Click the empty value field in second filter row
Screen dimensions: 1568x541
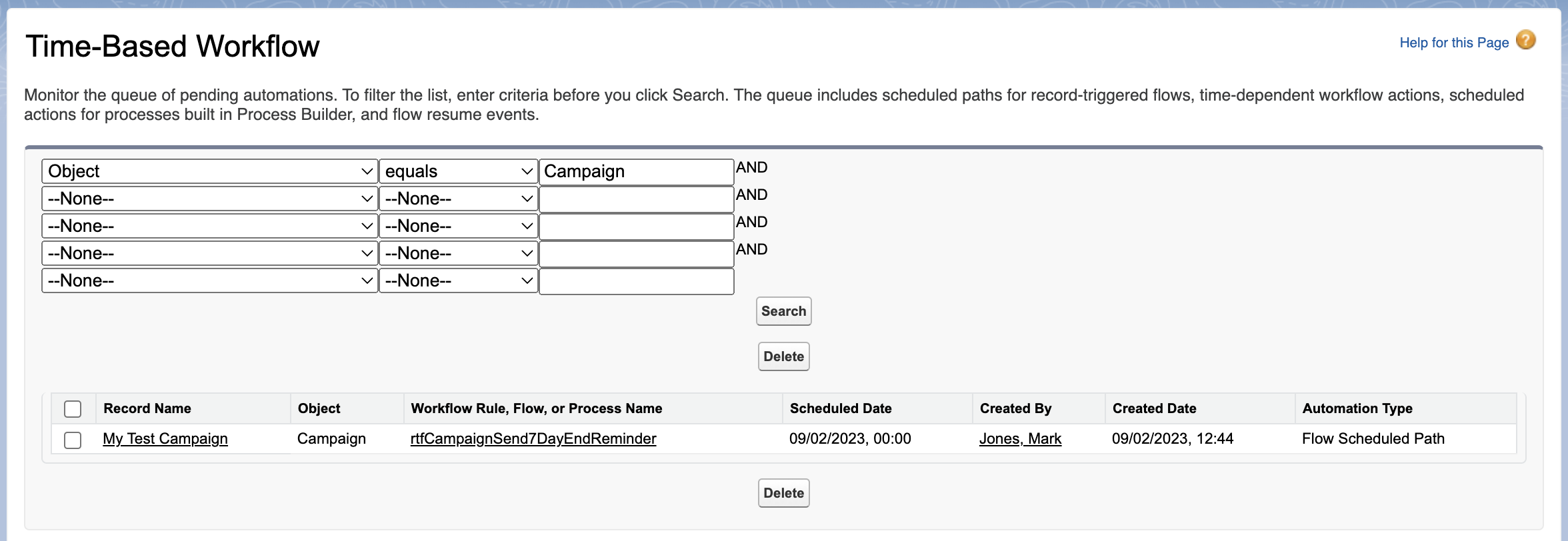(637, 199)
